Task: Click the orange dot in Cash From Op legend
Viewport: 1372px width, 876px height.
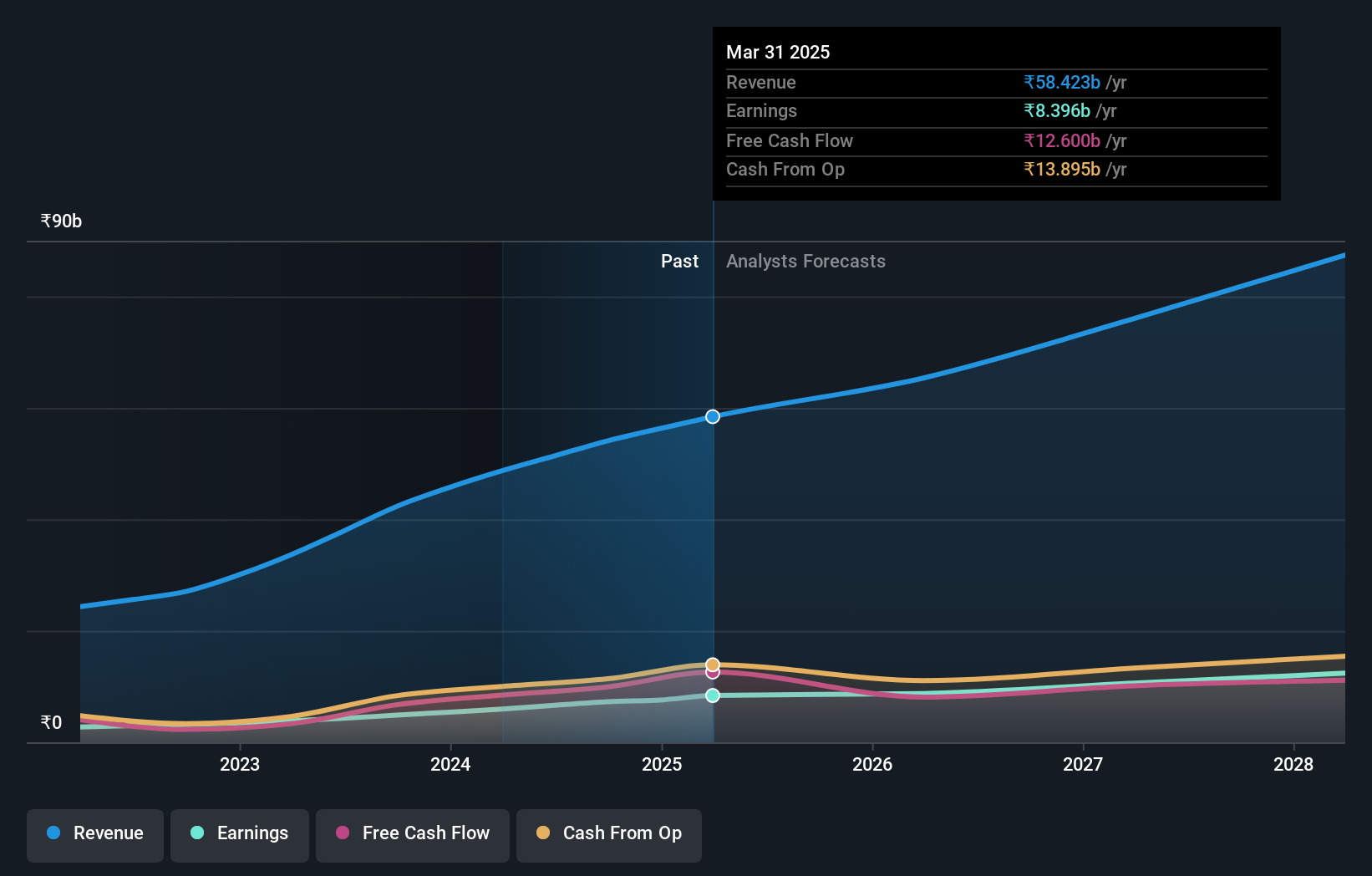Action: (543, 833)
